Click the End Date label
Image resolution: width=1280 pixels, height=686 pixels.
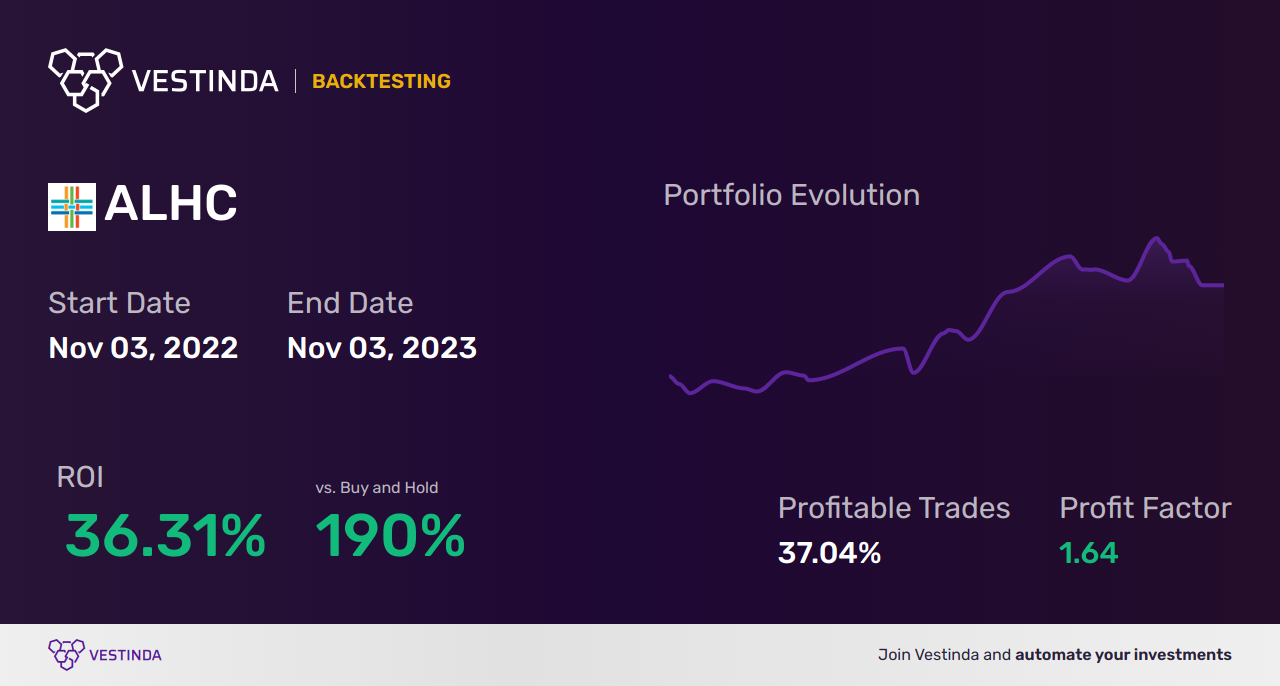tap(350, 302)
